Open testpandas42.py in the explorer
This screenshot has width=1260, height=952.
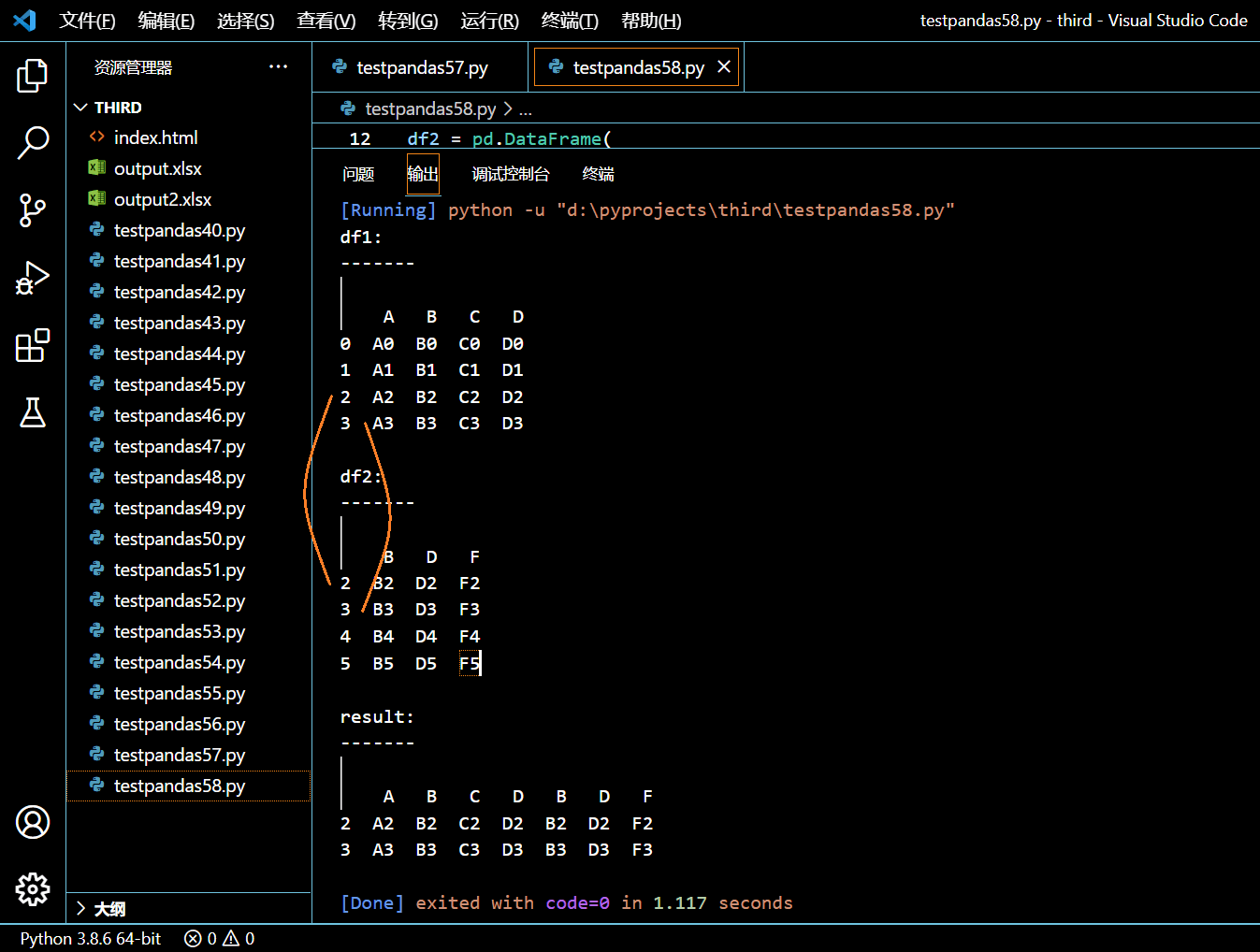[x=189, y=292]
